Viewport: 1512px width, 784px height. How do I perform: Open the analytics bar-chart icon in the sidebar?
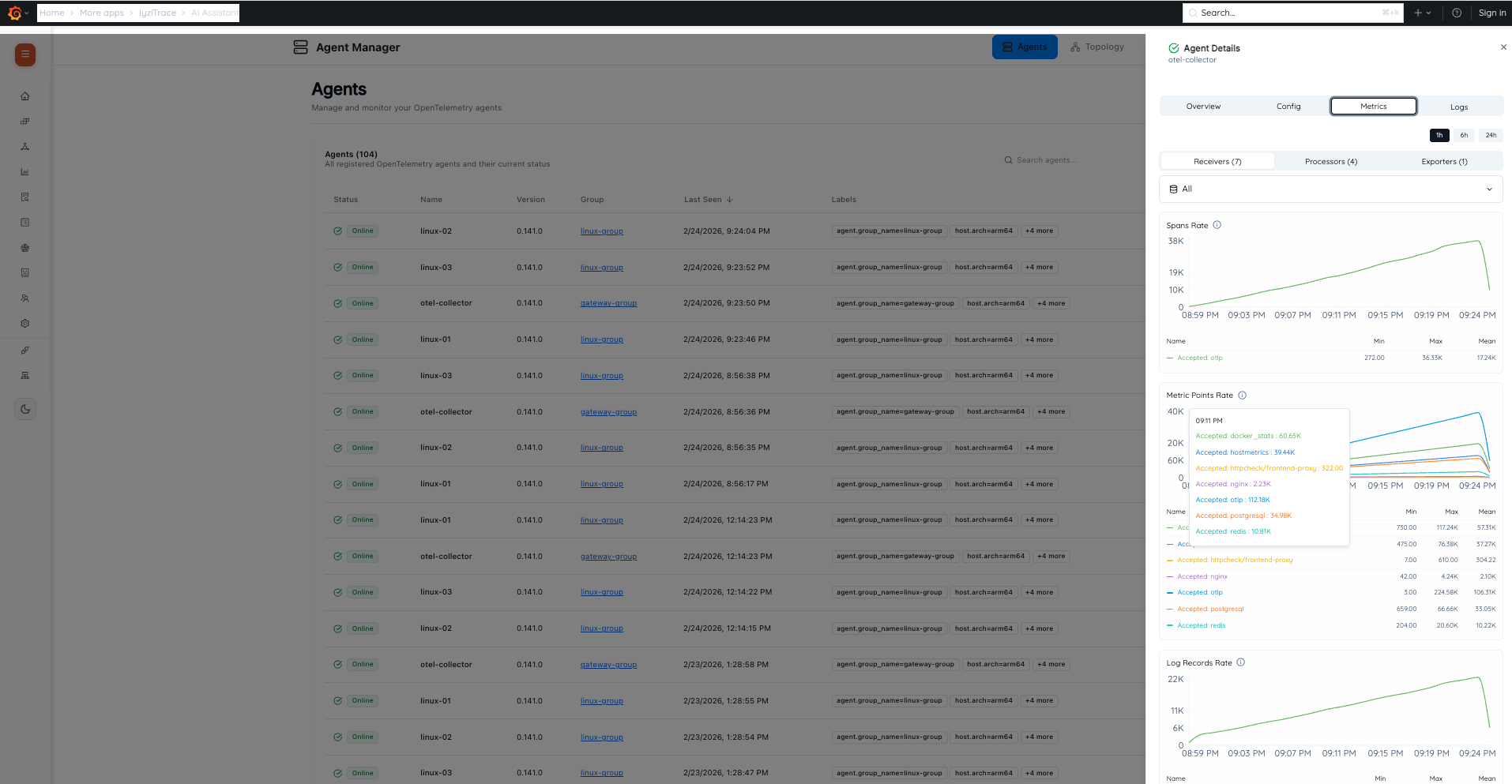pos(24,172)
